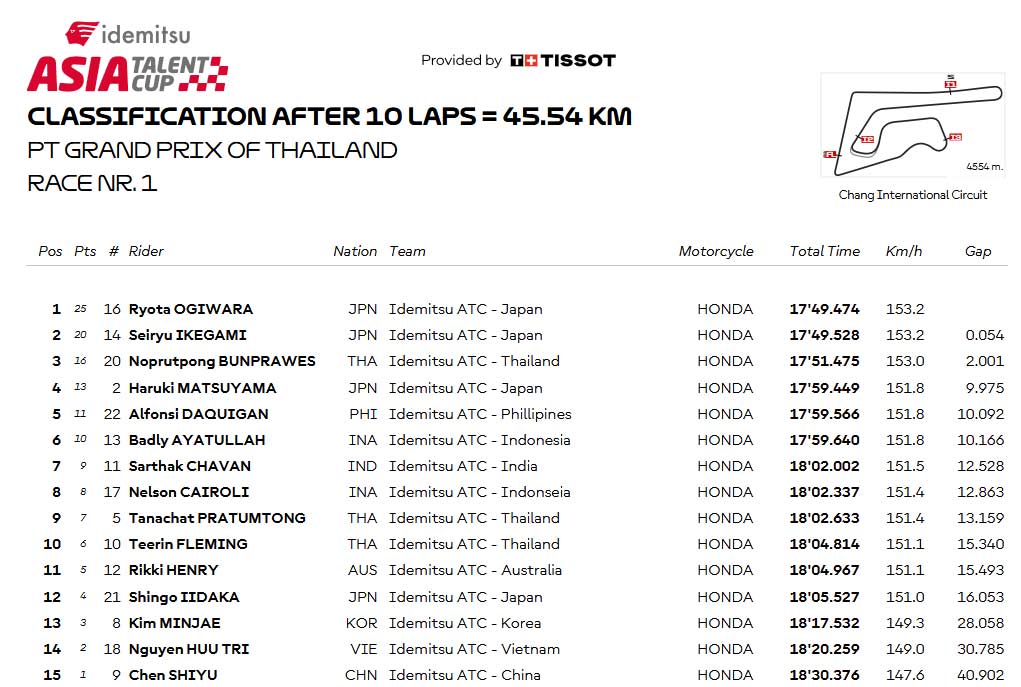Click the Gap column header
1021x687 pixels.
pyautogui.click(x=978, y=251)
